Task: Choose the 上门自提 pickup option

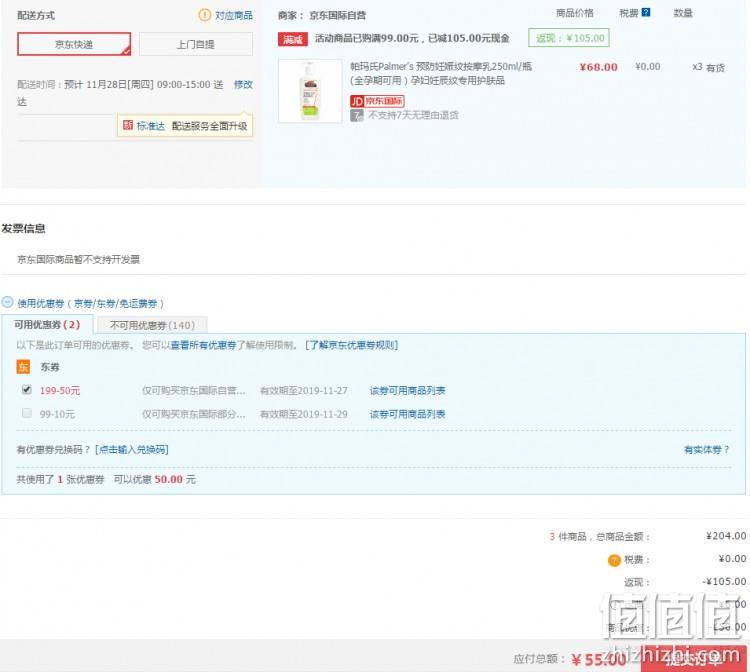Action: click(x=196, y=44)
